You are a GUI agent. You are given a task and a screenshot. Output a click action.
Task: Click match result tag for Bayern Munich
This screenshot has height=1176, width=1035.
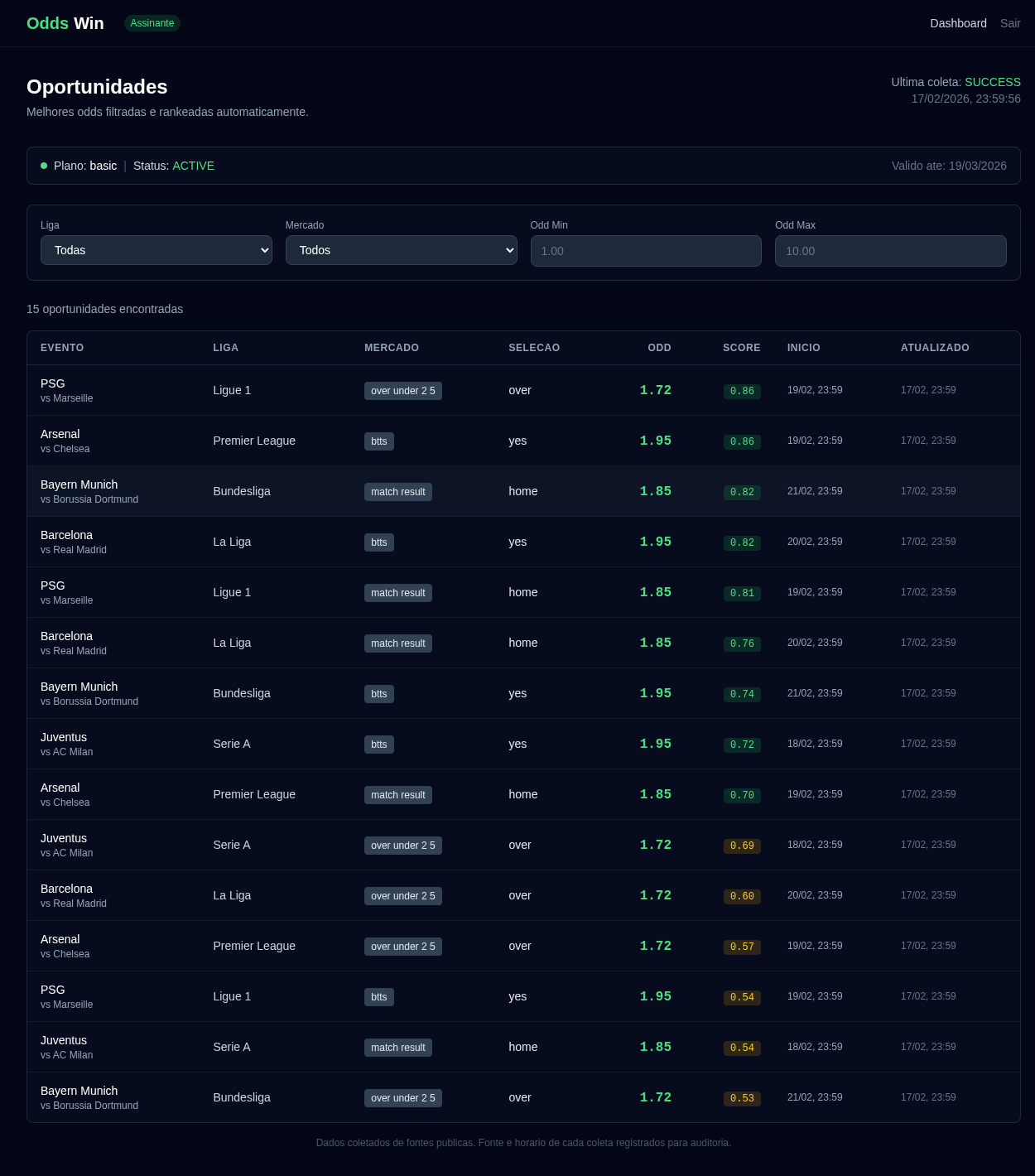click(397, 492)
